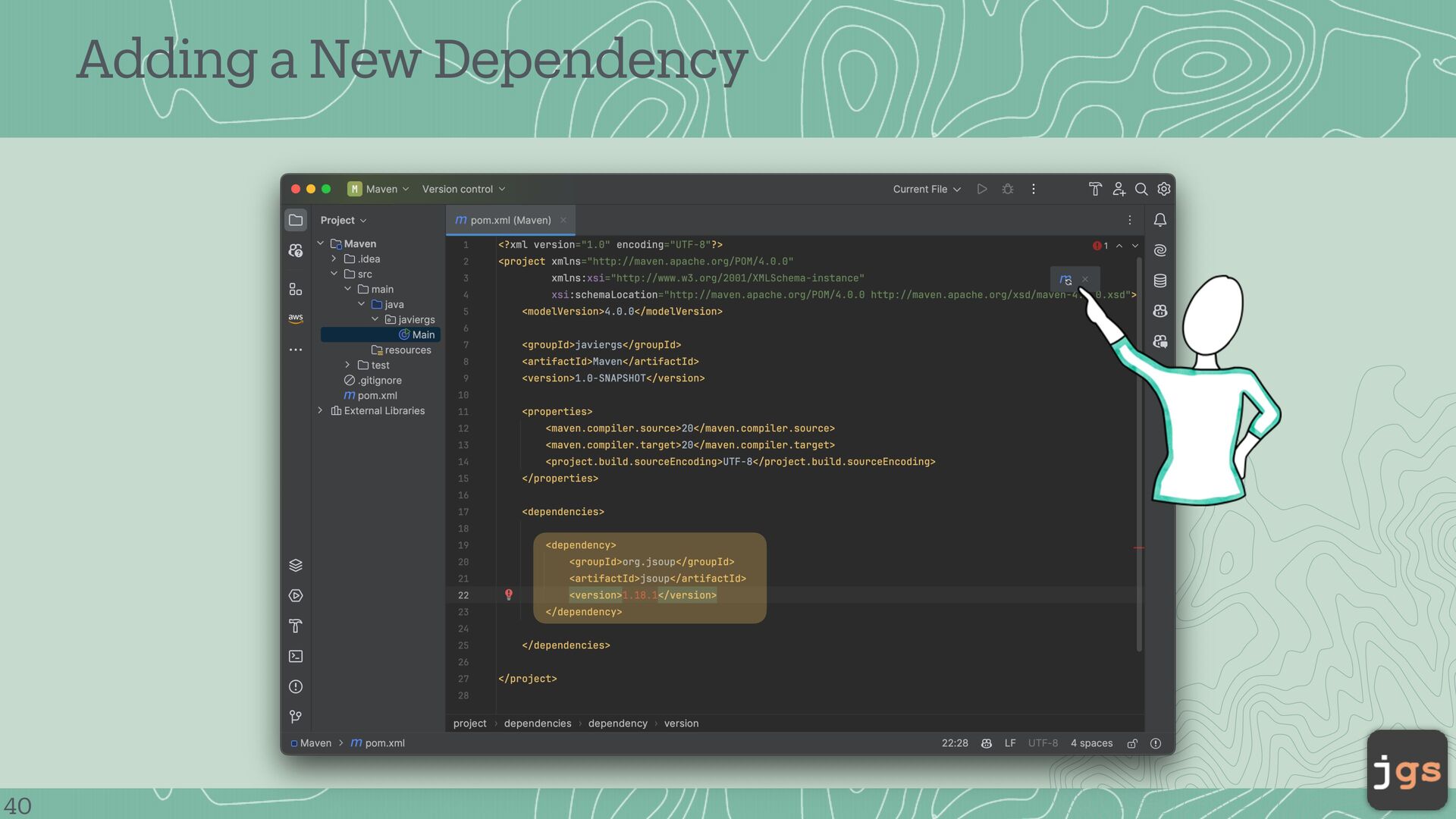The width and height of the screenshot is (1456, 819).
Task: Click the LF line separator button
Action: click(x=1009, y=743)
